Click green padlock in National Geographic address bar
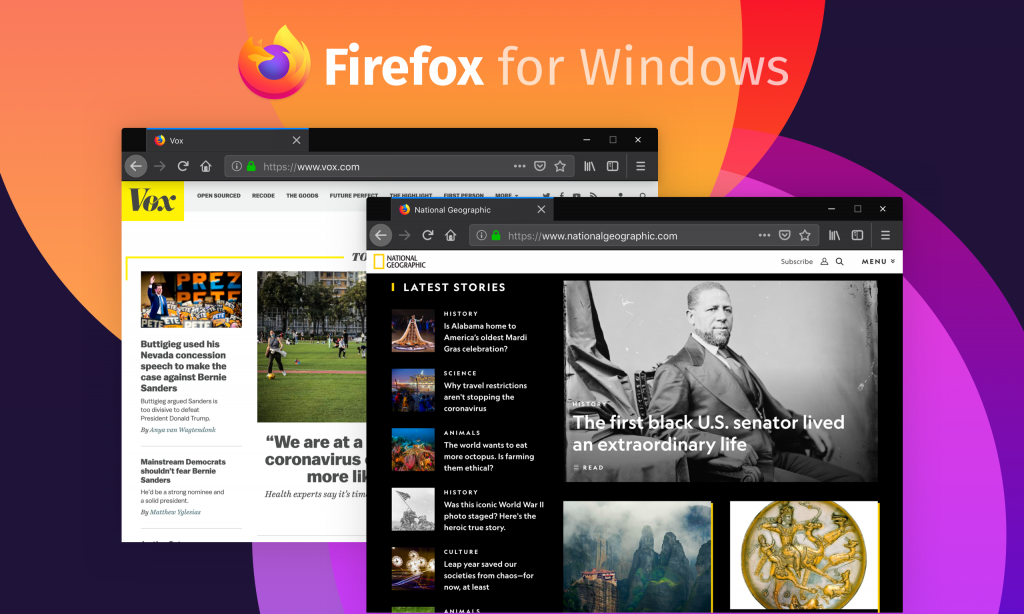This screenshot has width=1024, height=614. click(x=496, y=235)
